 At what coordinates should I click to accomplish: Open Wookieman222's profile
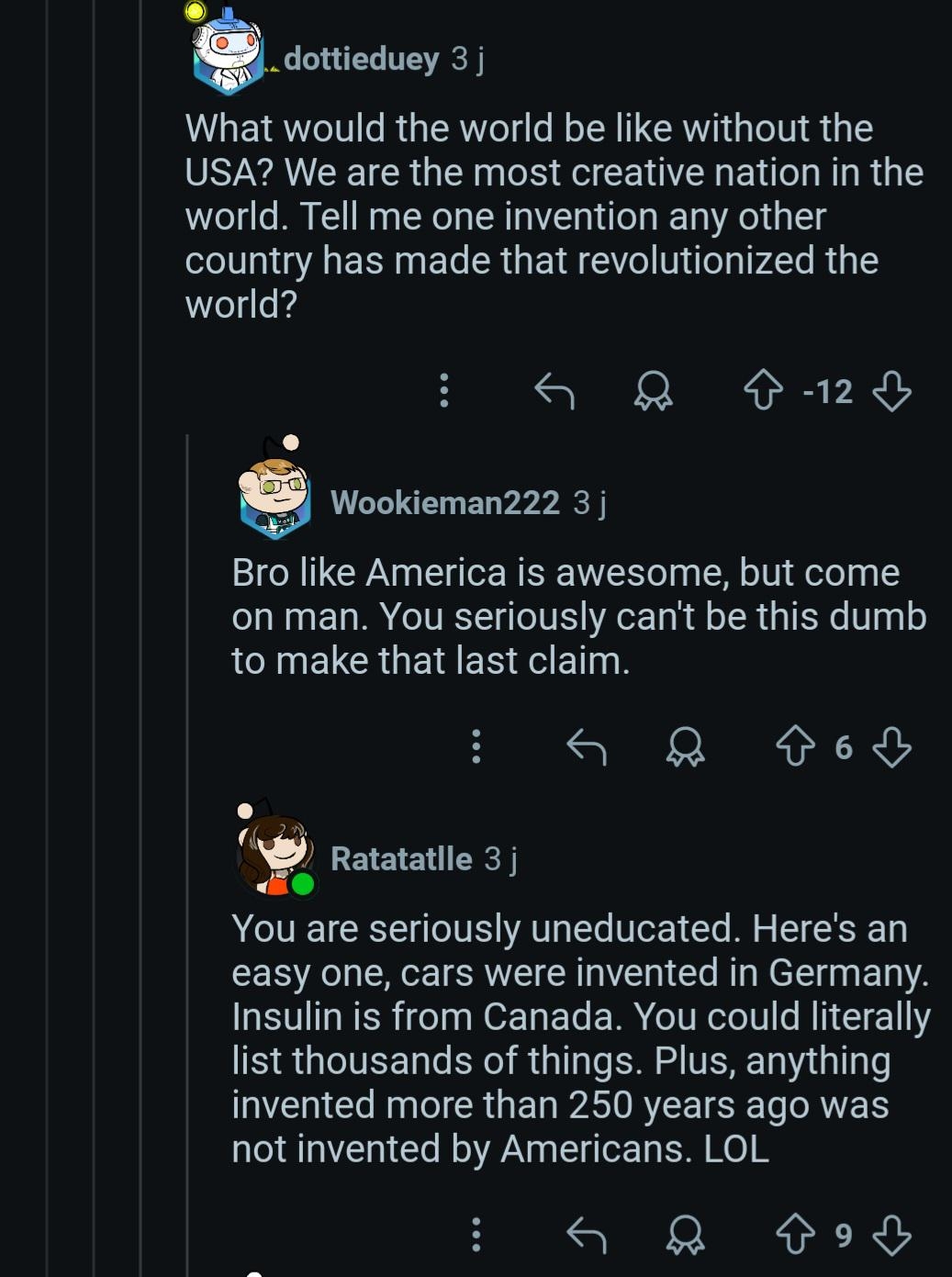tap(444, 502)
